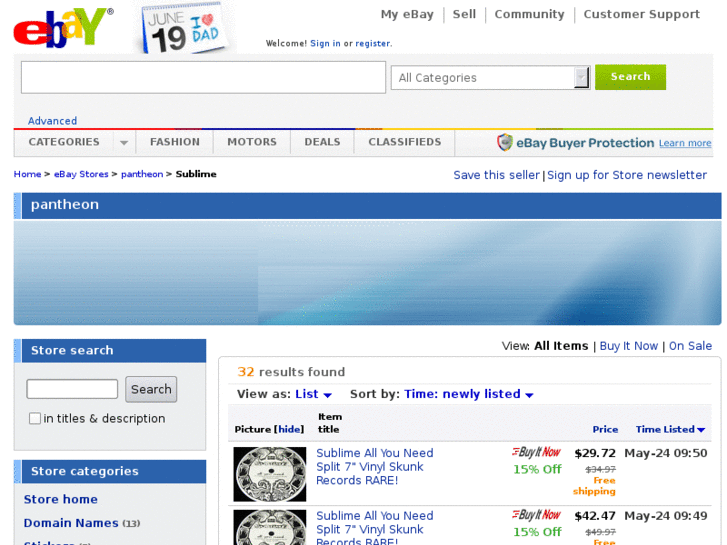Click the 32 results found text

tap(291, 372)
